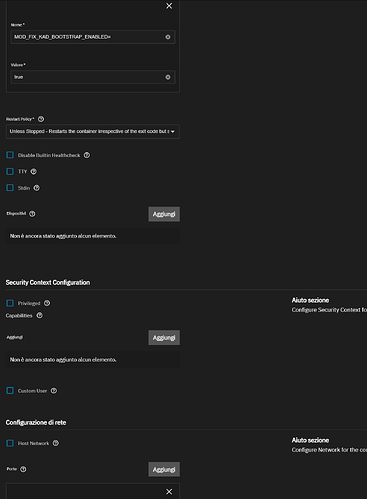Clear the Valore field value icon
367x499 pixels.
point(168,77)
